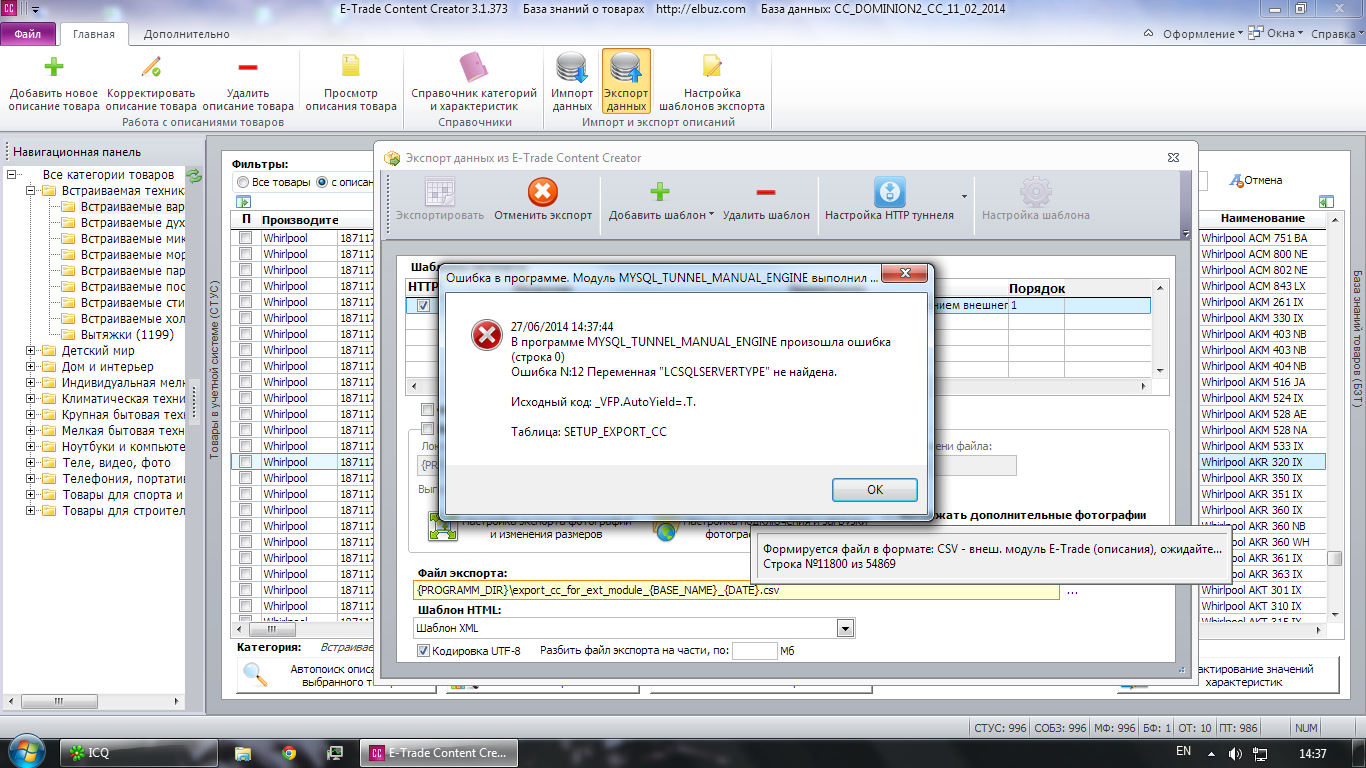
Task: Click the browse ellipsis button for export file
Action: (x=1072, y=591)
